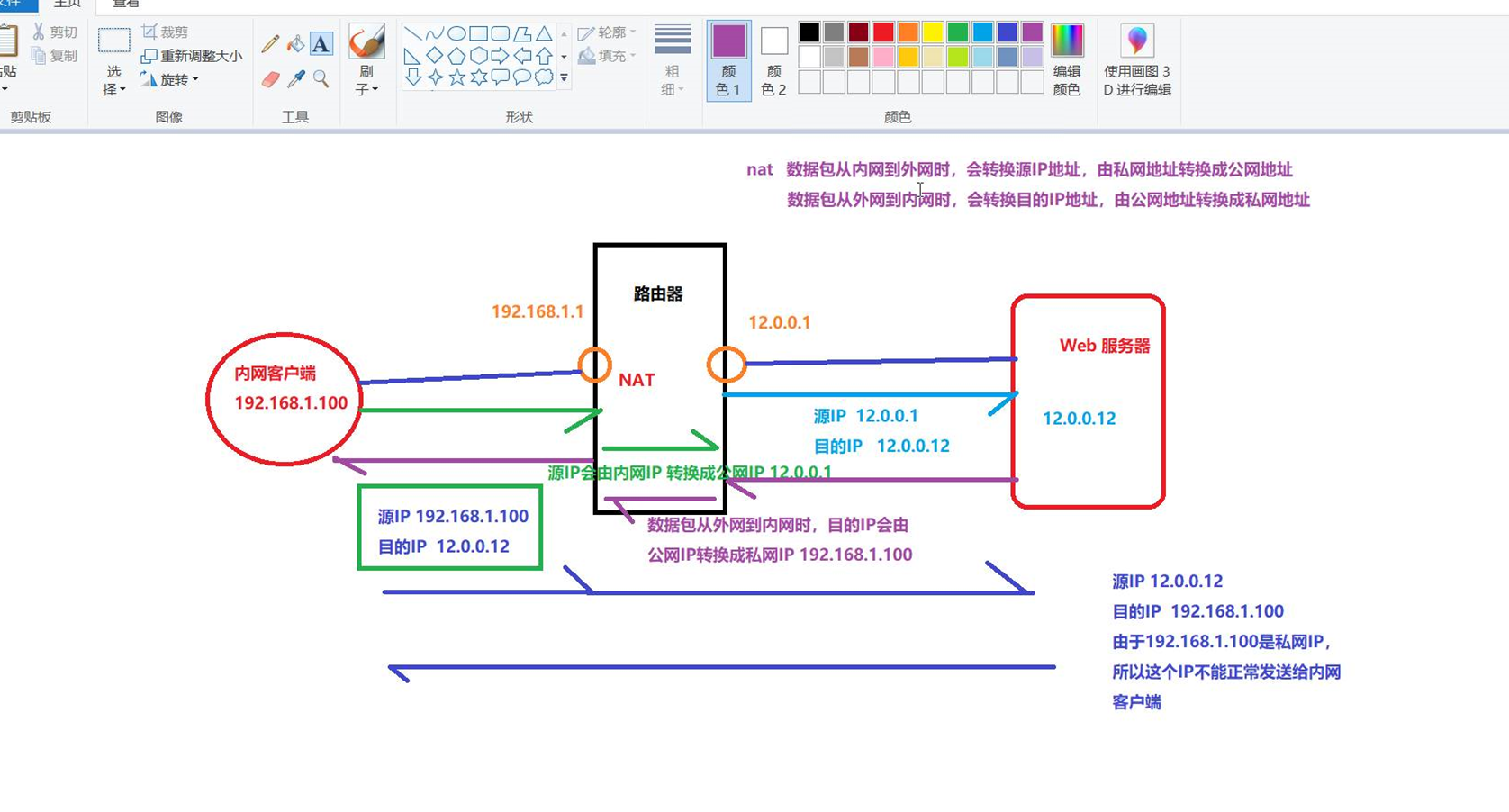Click the rectangular selection icon
This screenshot has width=1509, height=812.
[x=114, y=41]
